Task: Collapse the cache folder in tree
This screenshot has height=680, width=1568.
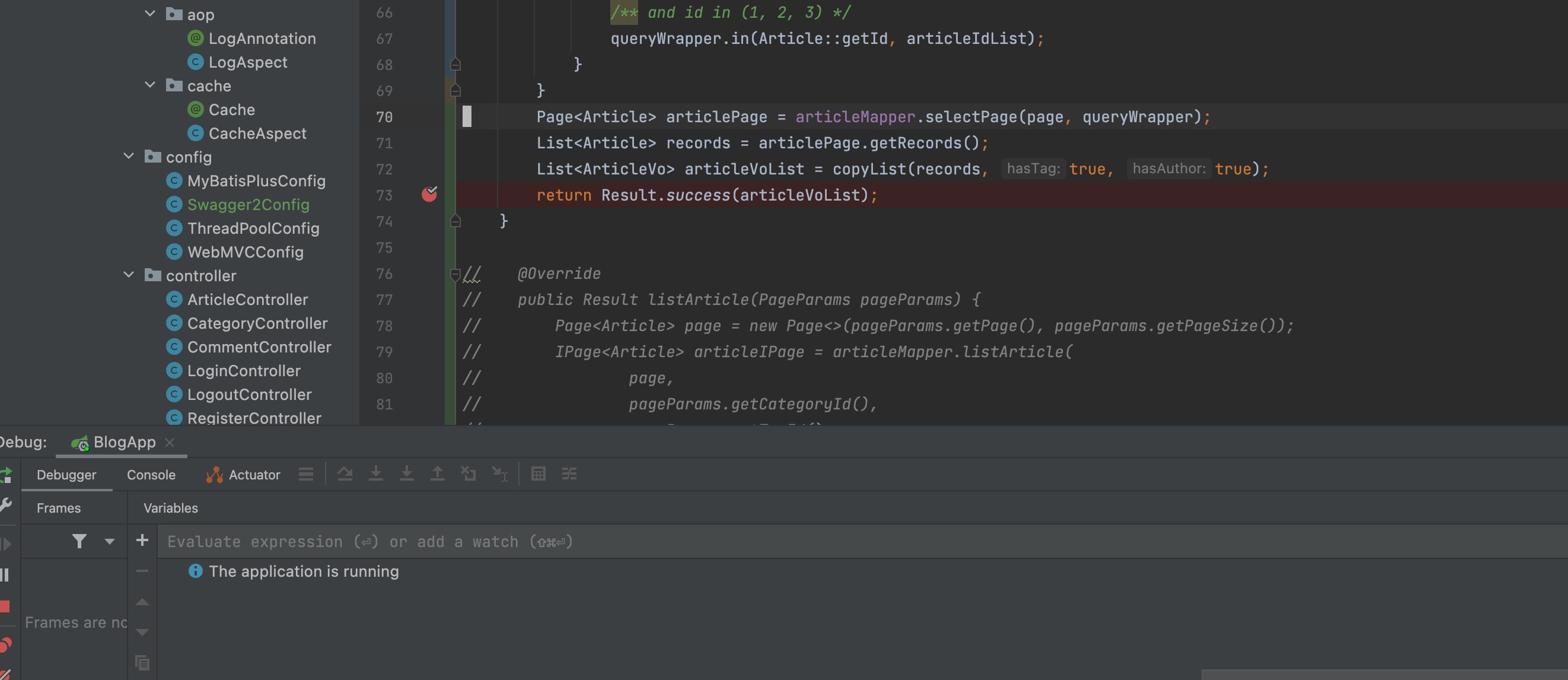Action: coord(151,85)
